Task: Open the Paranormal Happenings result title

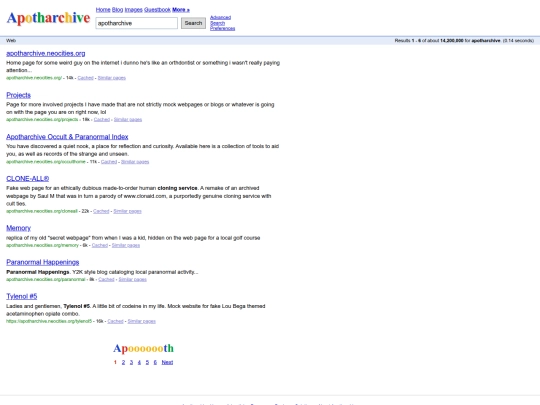Action: [x=43, y=262]
